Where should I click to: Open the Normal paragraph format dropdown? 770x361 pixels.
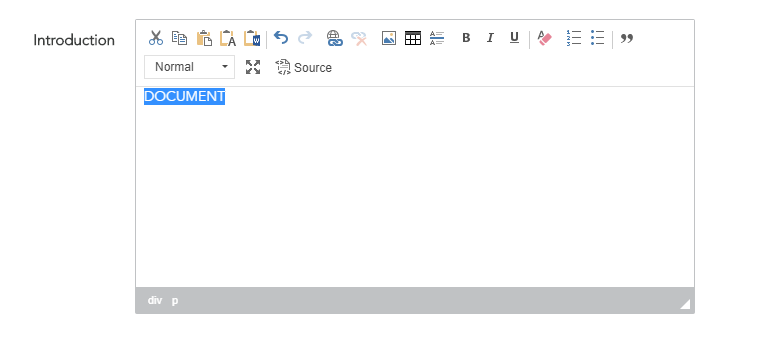pyautogui.click(x=190, y=67)
